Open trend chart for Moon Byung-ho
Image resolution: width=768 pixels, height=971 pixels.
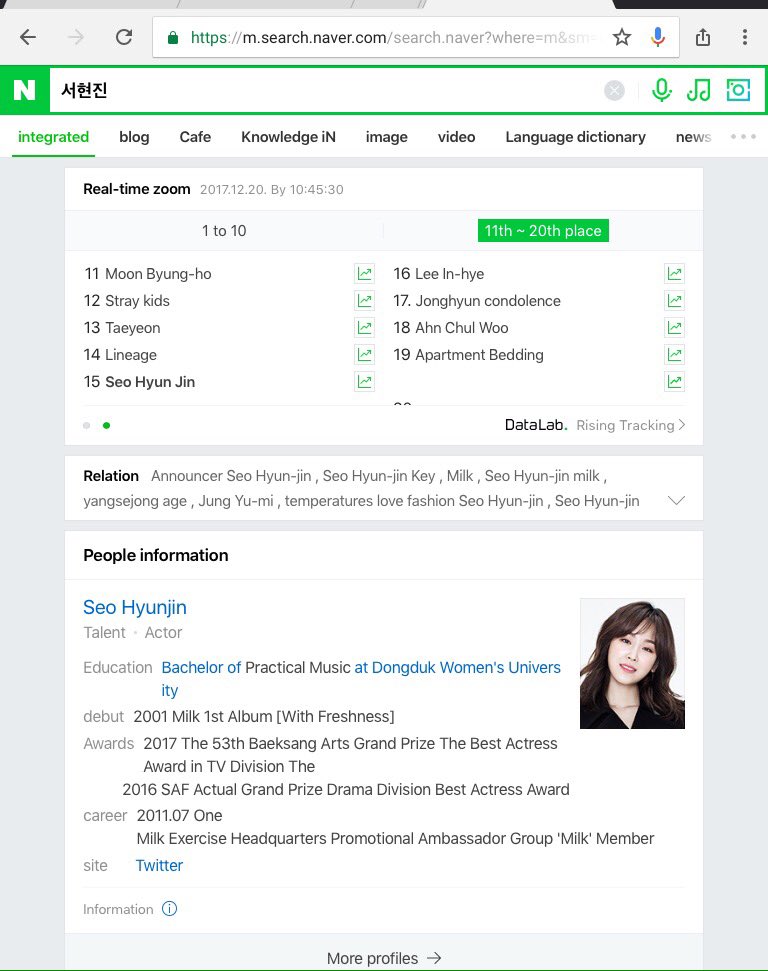pyautogui.click(x=364, y=273)
